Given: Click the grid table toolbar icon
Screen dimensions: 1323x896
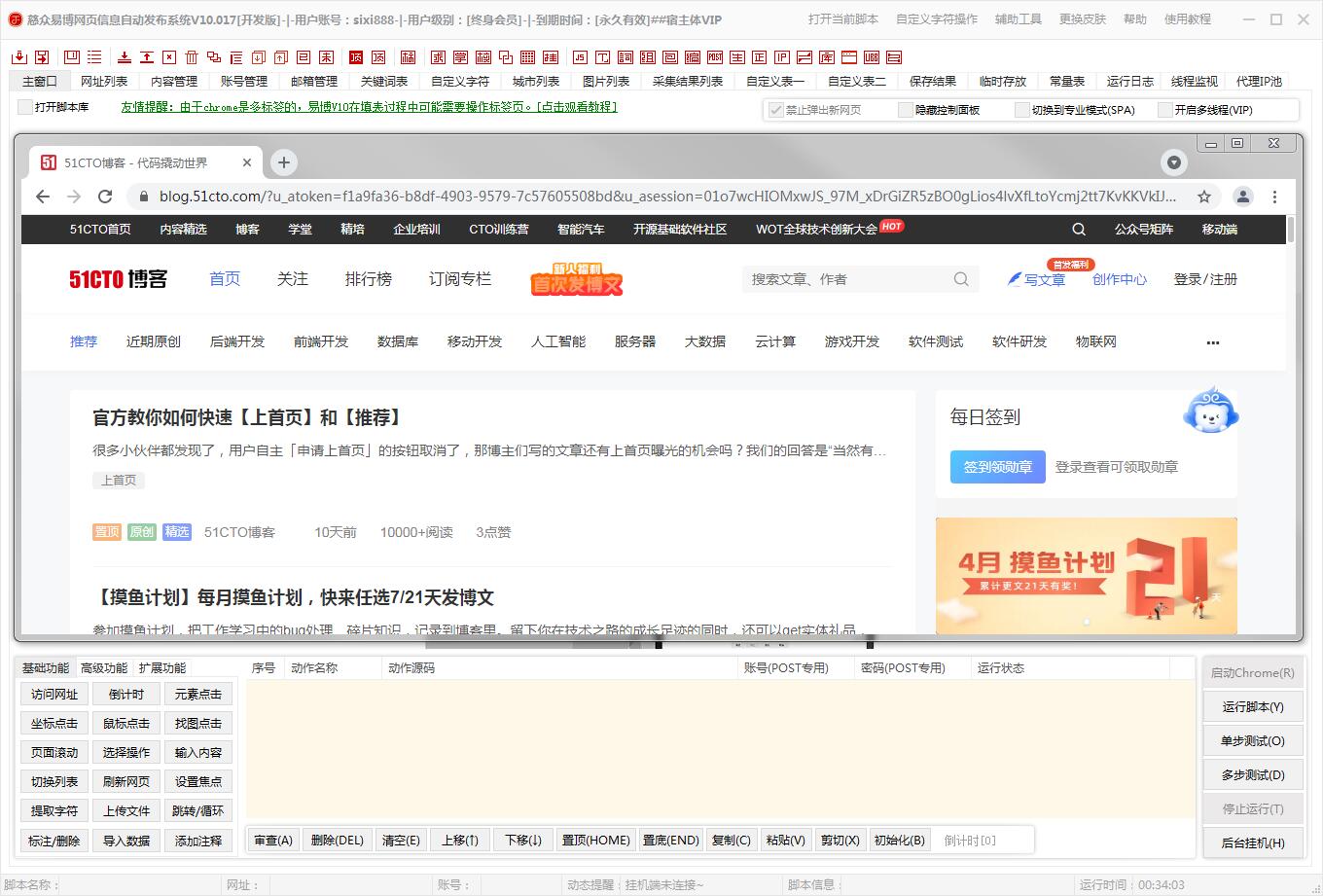Looking at the screenshot, I should (x=526, y=57).
